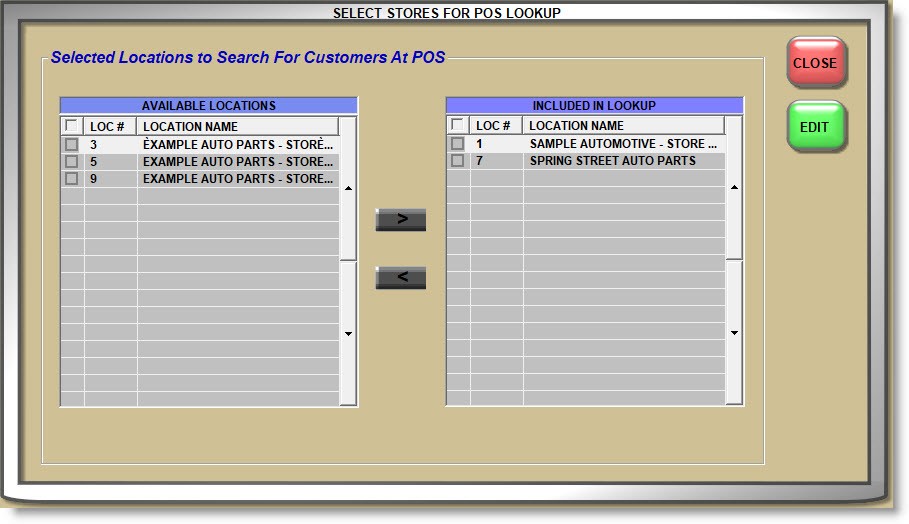Click LOC # column header in Included In Lookup
The height and width of the screenshot is (524, 909).
(496, 126)
